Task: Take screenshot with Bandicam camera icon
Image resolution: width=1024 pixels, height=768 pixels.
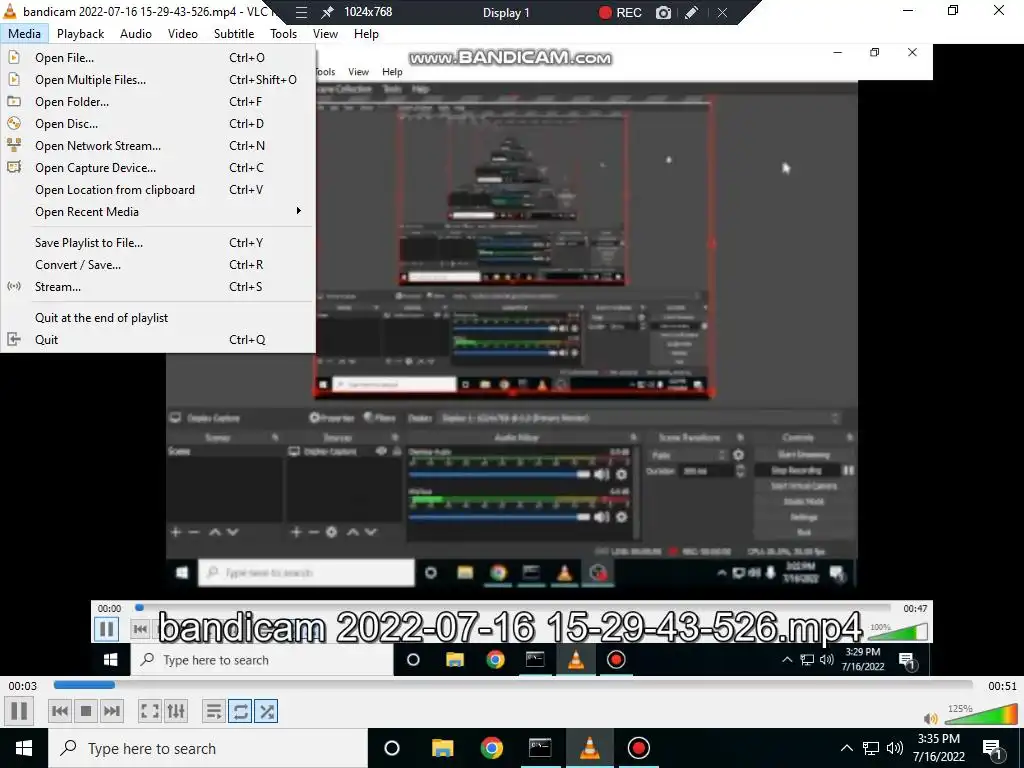Action: click(664, 12)
